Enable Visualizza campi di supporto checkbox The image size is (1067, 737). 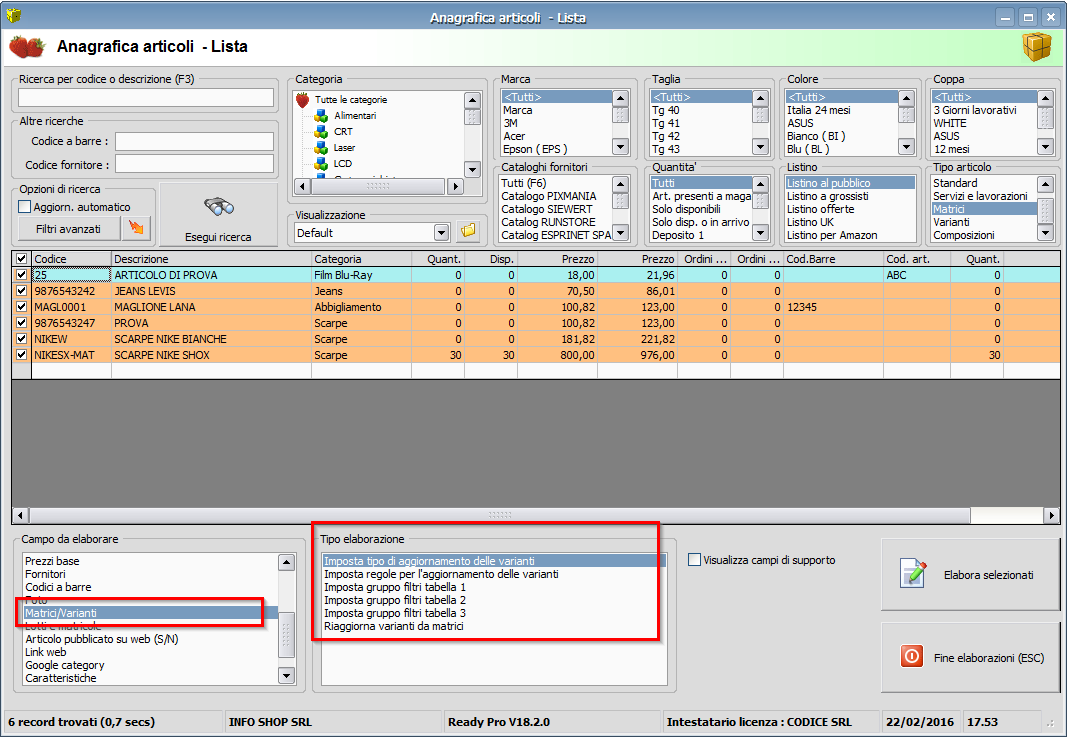(694, 559)
